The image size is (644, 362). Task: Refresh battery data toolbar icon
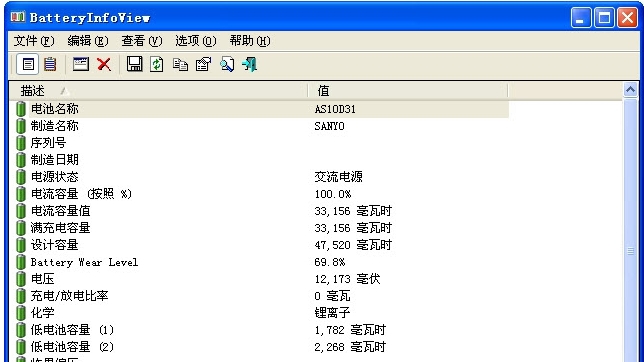pyautogui.click(x=156, y=64)
